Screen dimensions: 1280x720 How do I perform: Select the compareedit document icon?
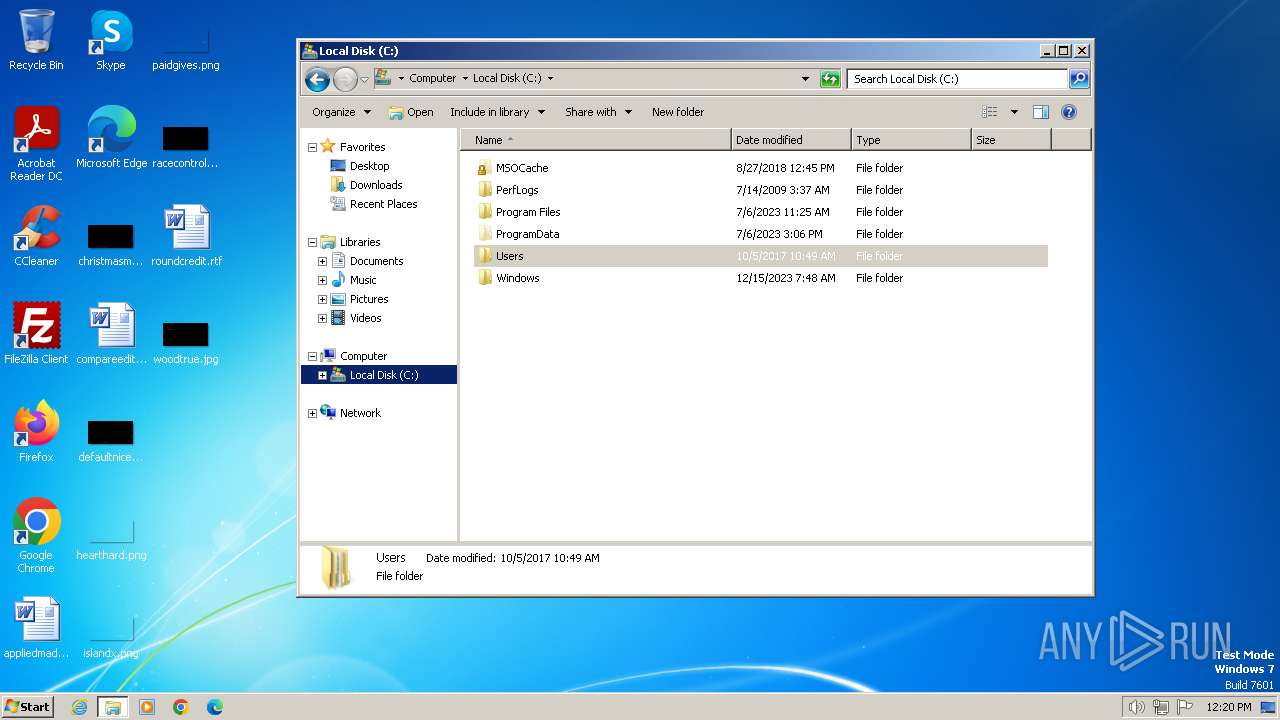point(111,334)
